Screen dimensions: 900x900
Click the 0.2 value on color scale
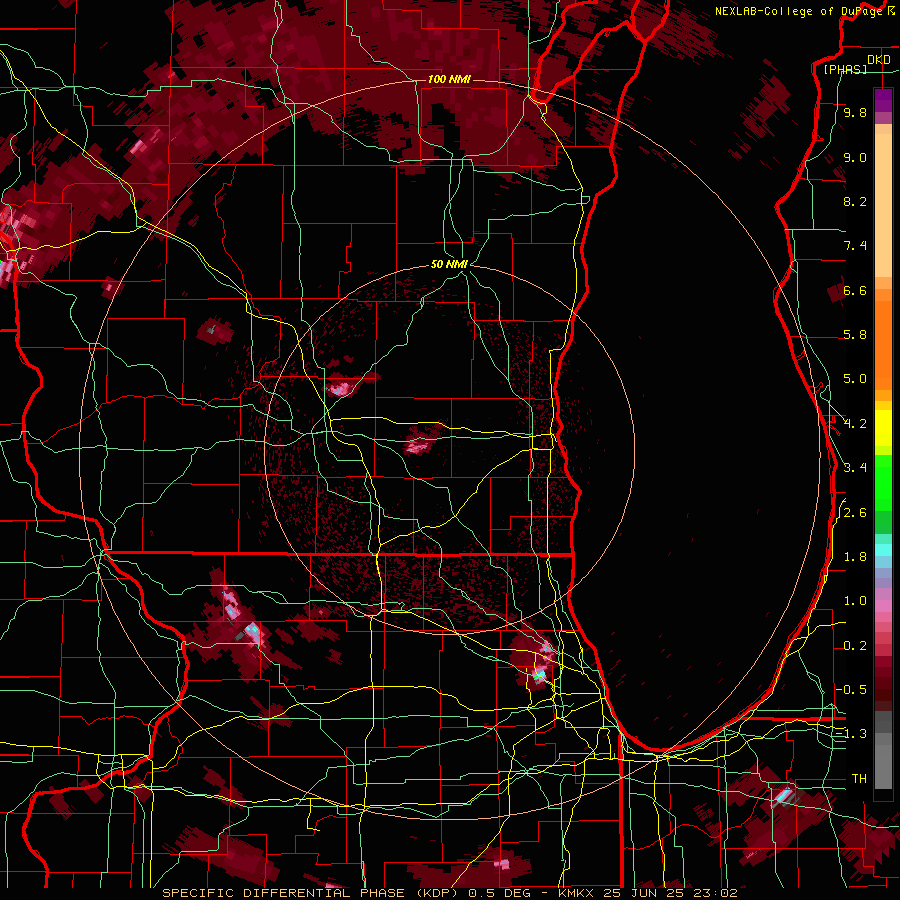855,645
